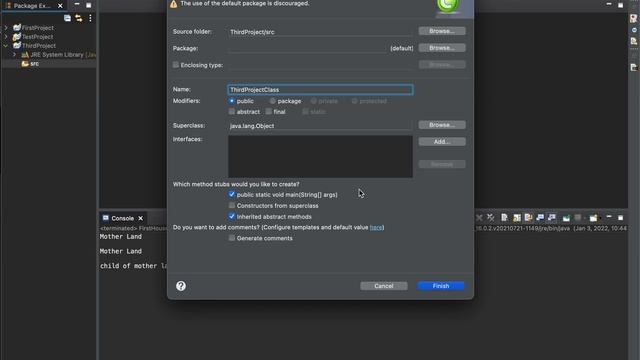Open dropdown arrow beside Open Console icon
The height and width of the screenshot is (360, 640).
600,218
